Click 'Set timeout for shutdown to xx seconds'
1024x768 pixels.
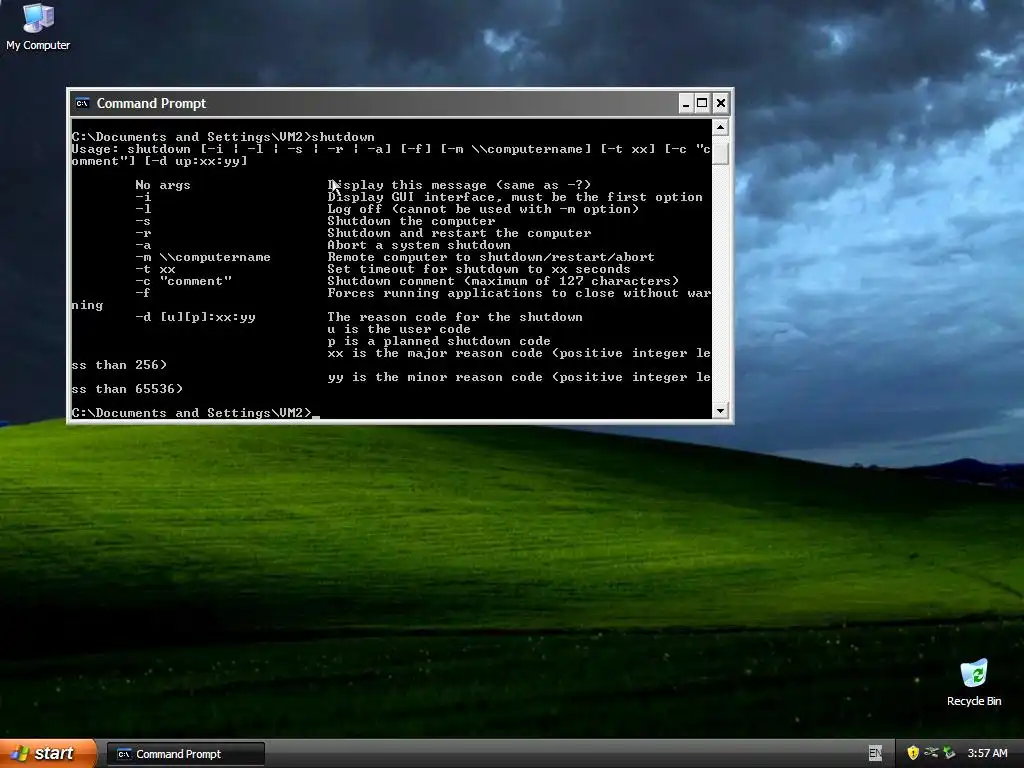pyautogui.click(x=479, y=269)
